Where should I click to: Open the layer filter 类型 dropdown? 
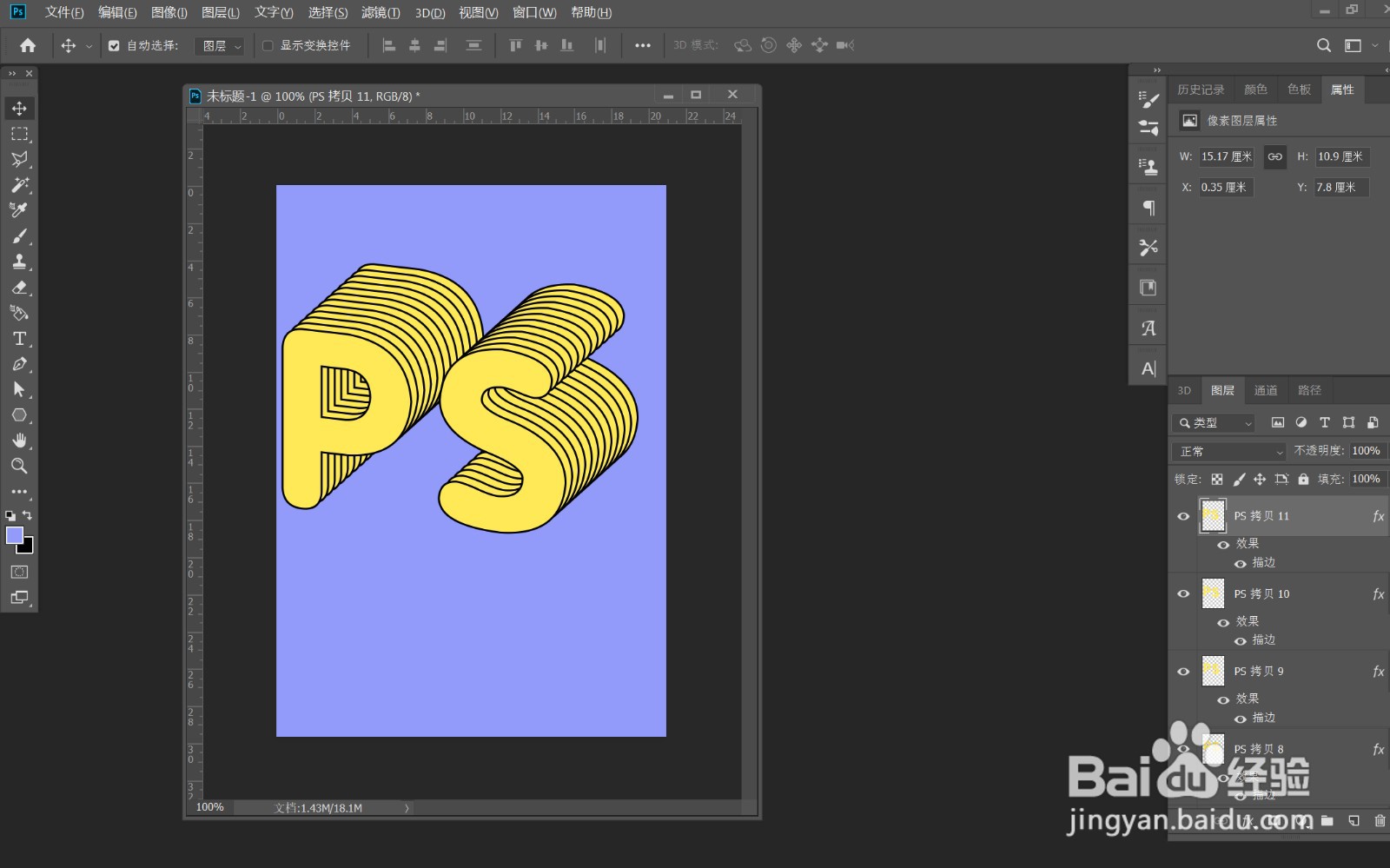coord(1214,423)
